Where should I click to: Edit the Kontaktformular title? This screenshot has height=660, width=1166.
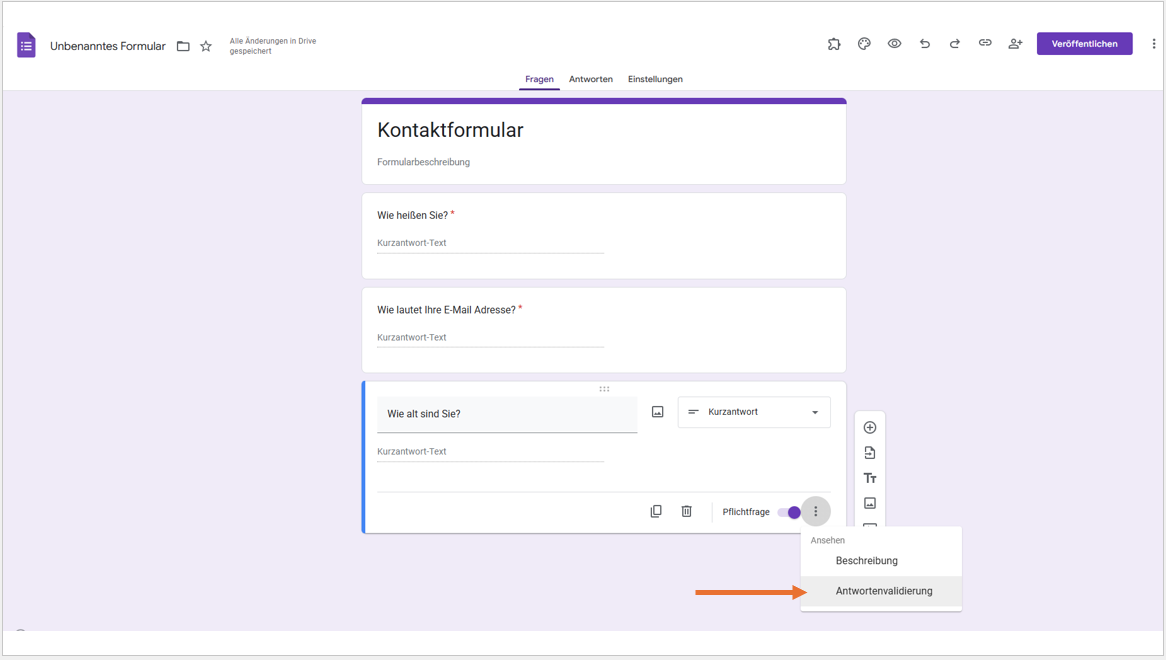[450, 130]
